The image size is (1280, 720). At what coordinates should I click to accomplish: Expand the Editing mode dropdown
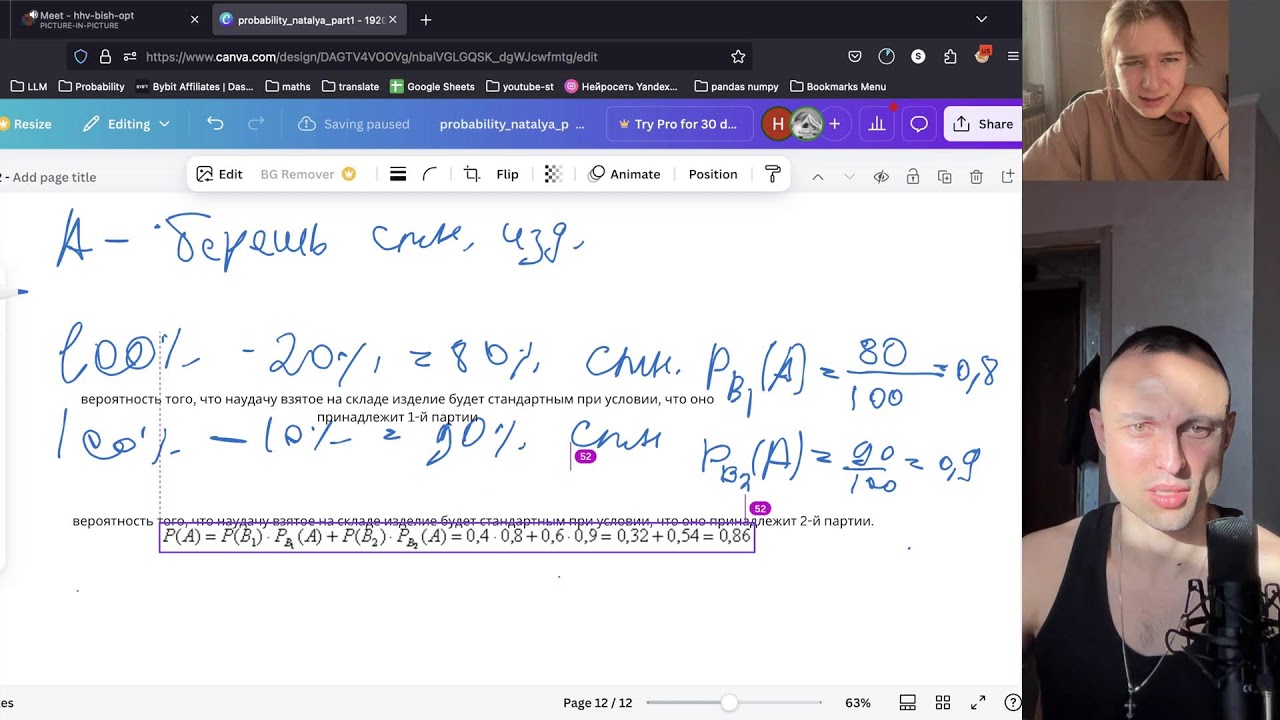pyautogui.click(x=127, y=124)
